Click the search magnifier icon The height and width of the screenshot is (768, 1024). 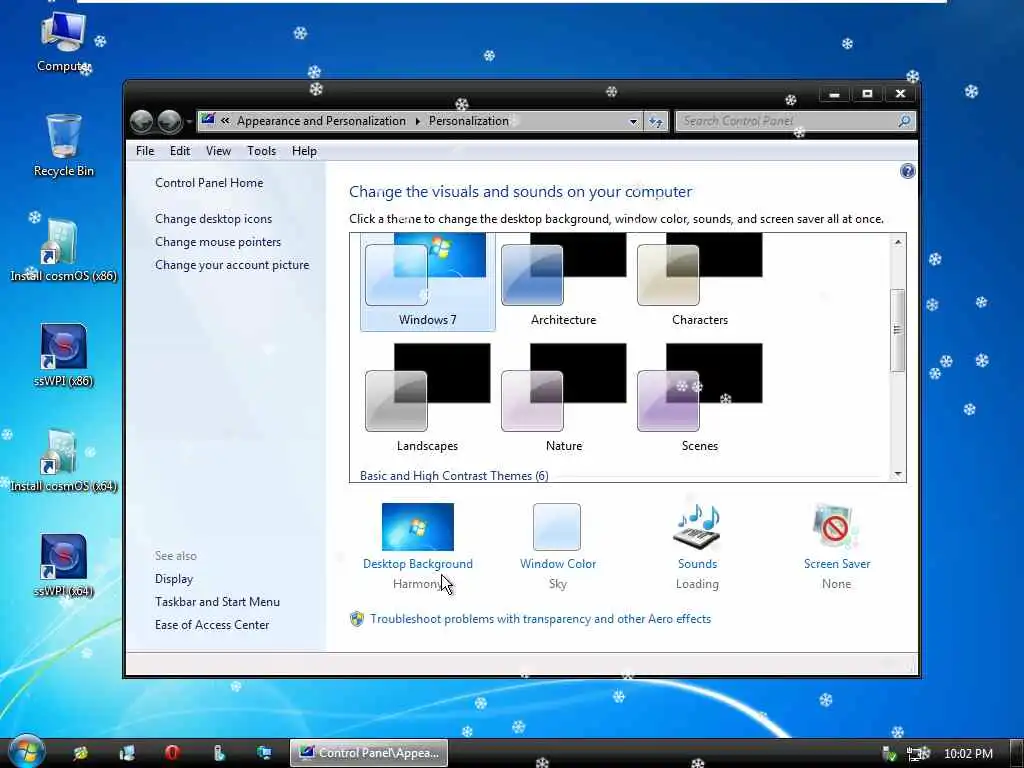(904, 121)
